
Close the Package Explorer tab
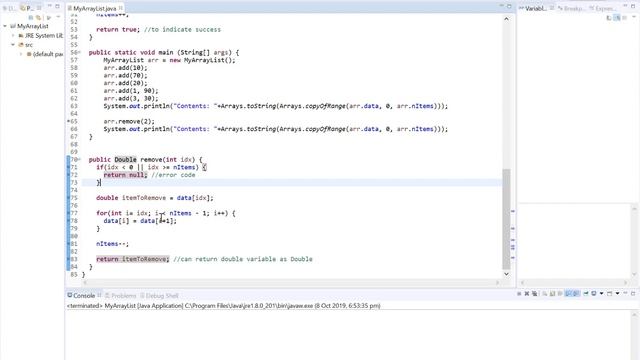pos(39,8)
